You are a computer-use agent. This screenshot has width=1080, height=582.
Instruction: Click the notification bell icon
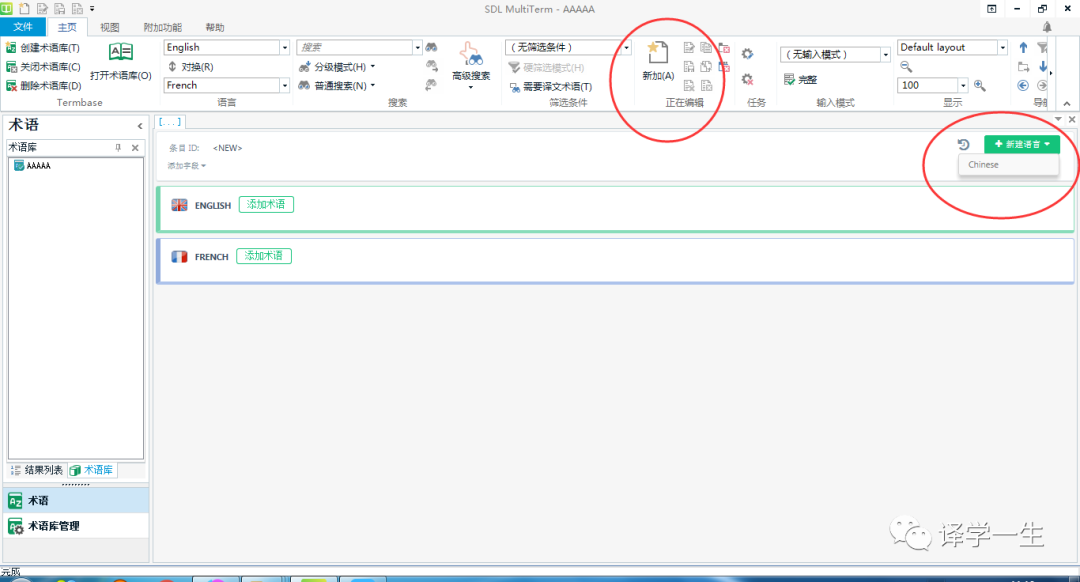pos(1047,27)
